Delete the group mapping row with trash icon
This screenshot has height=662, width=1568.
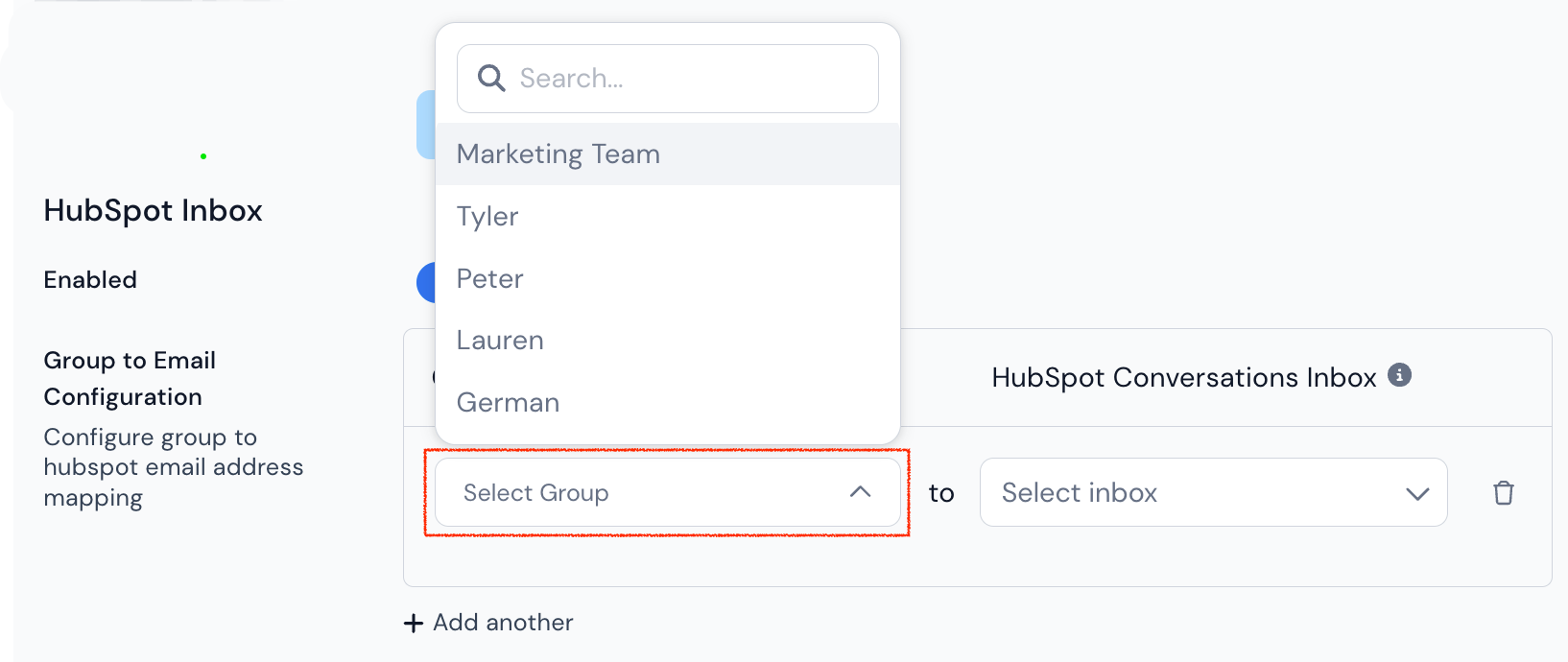(x=1503, y=492)
